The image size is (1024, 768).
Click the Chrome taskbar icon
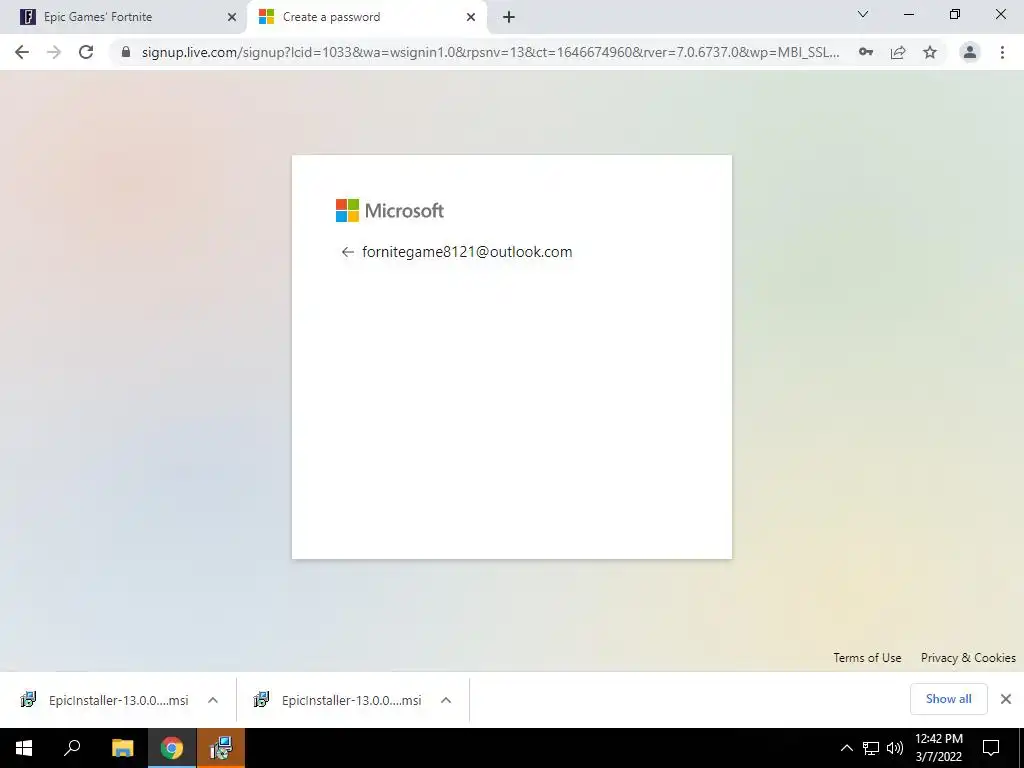172,748
